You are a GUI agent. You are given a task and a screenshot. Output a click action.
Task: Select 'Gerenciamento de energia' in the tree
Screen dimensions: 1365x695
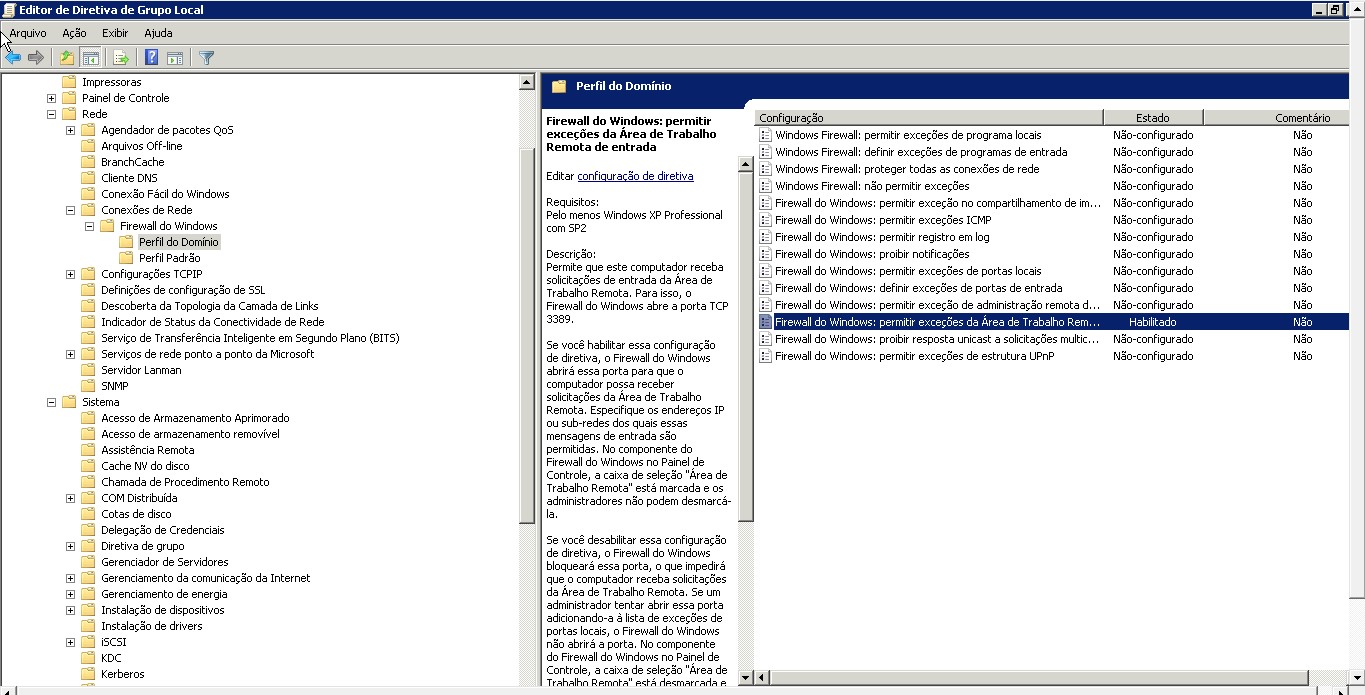164,594
